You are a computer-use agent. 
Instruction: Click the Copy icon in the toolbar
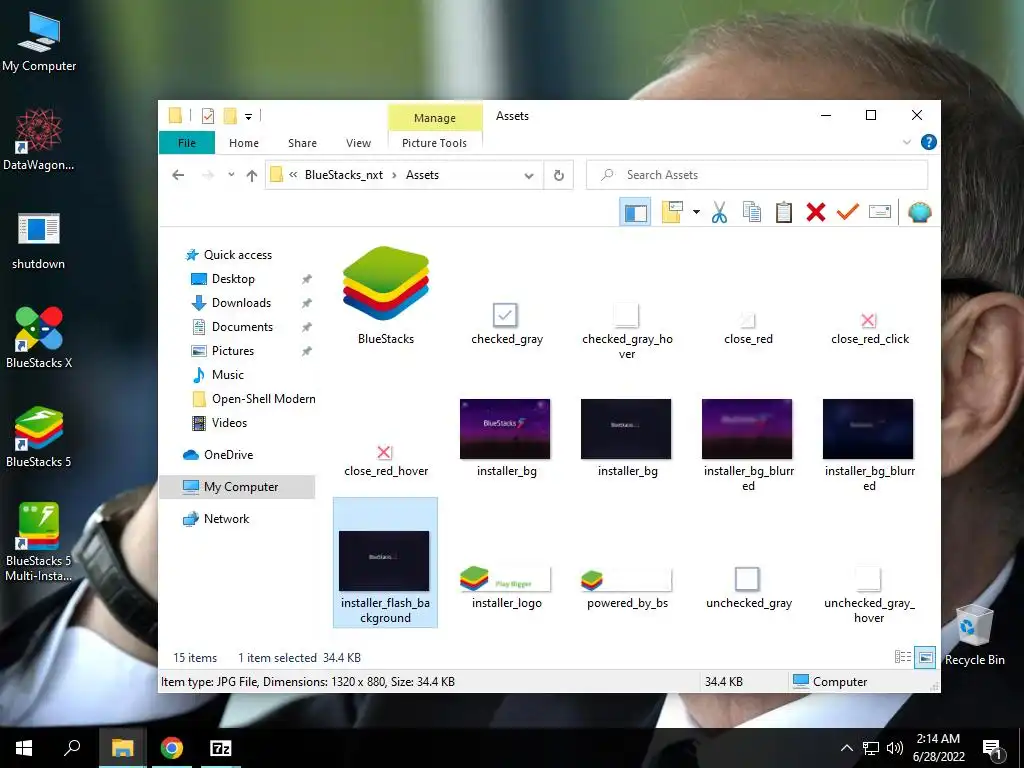tap(752, 212)
